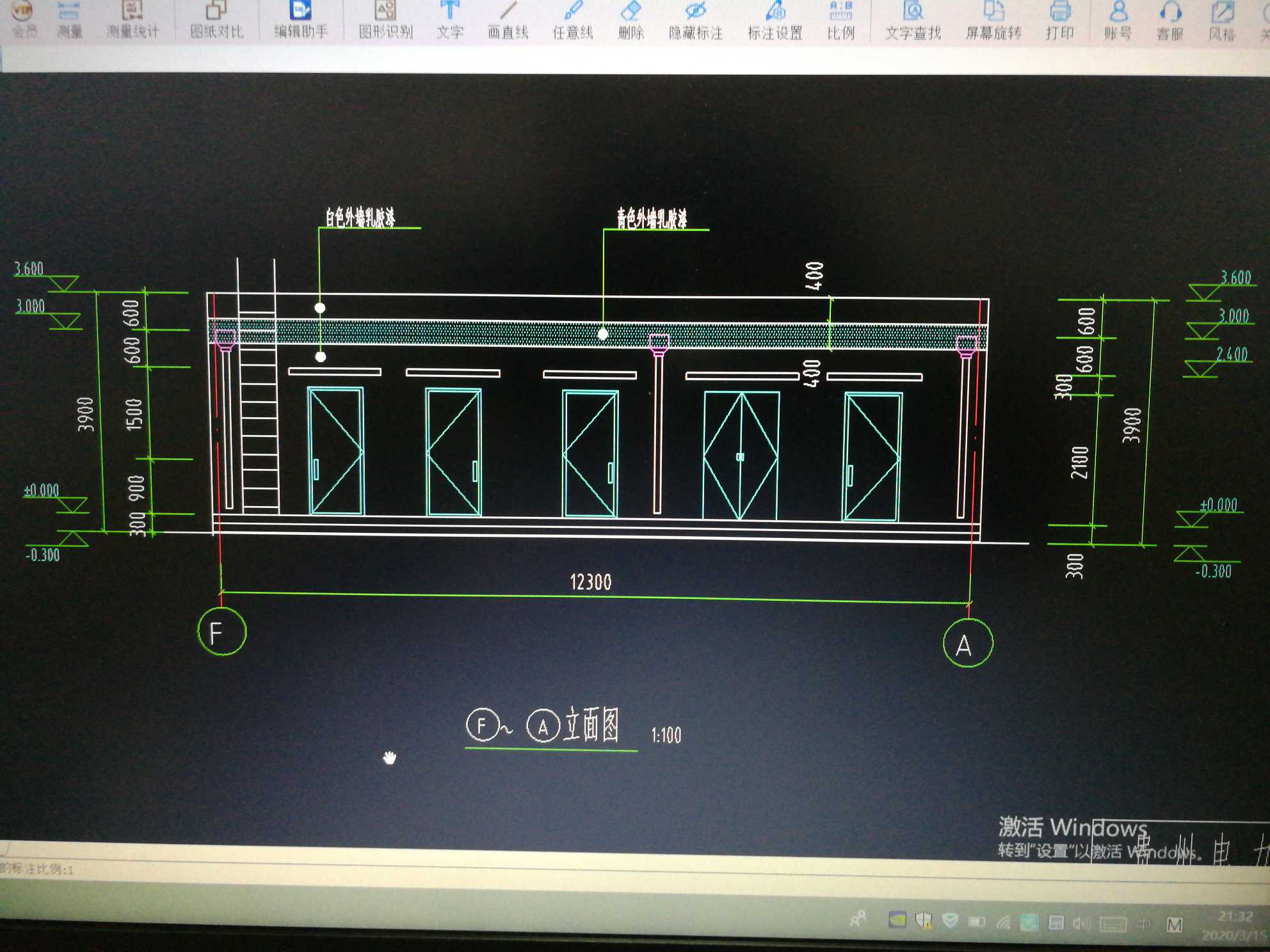Open the 账号 account icon

pyautogui.click(x=1118, y=19)
